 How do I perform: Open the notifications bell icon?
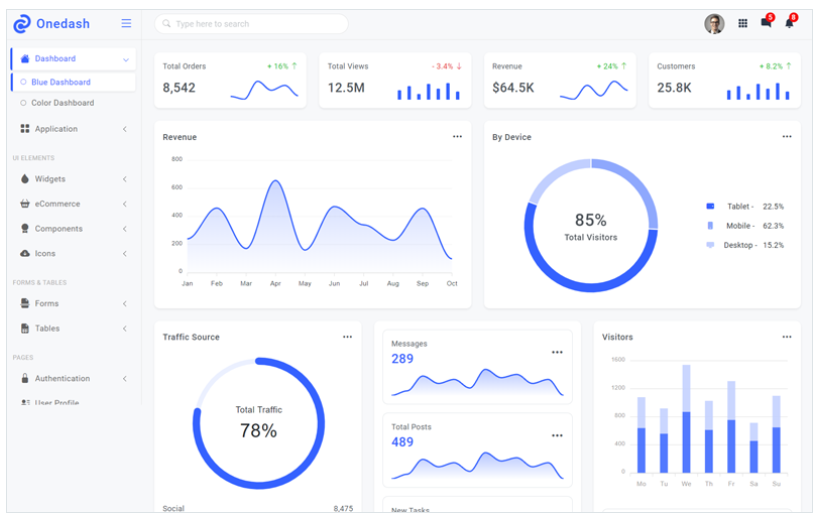(x=789, y=23)
